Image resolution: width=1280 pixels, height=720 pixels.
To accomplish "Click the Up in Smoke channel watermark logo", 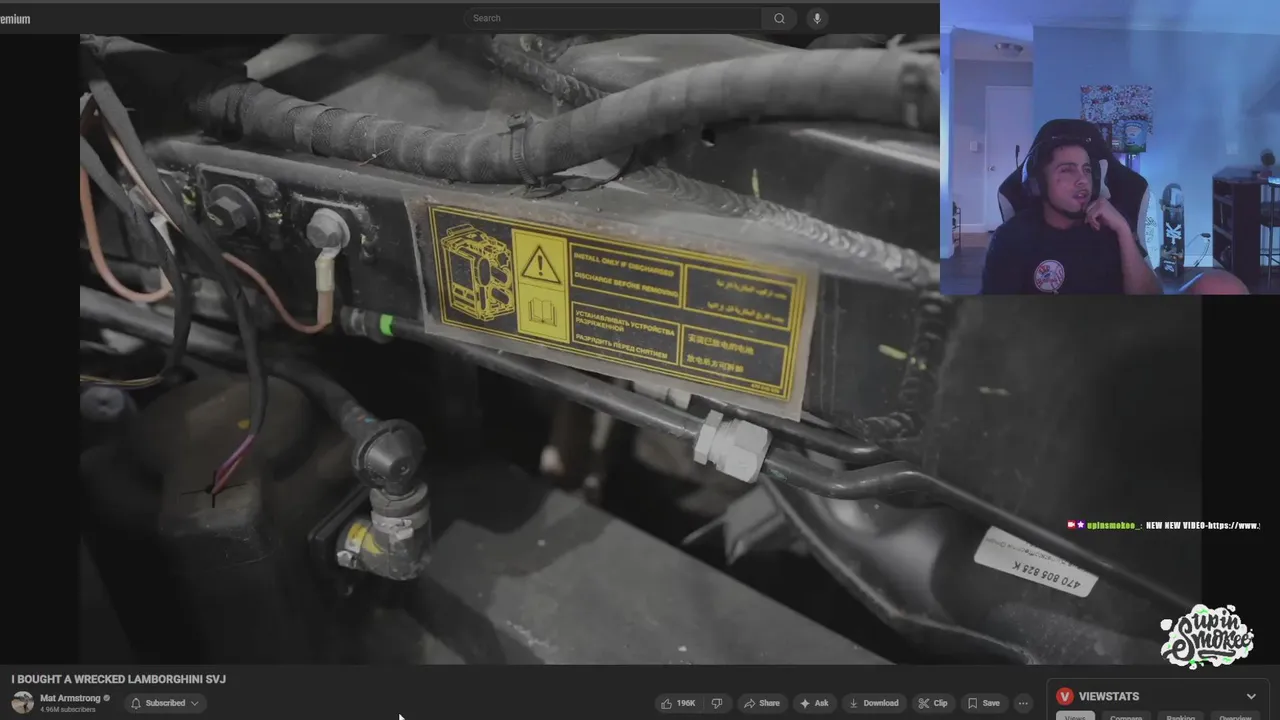I will tap(1207, 636).
